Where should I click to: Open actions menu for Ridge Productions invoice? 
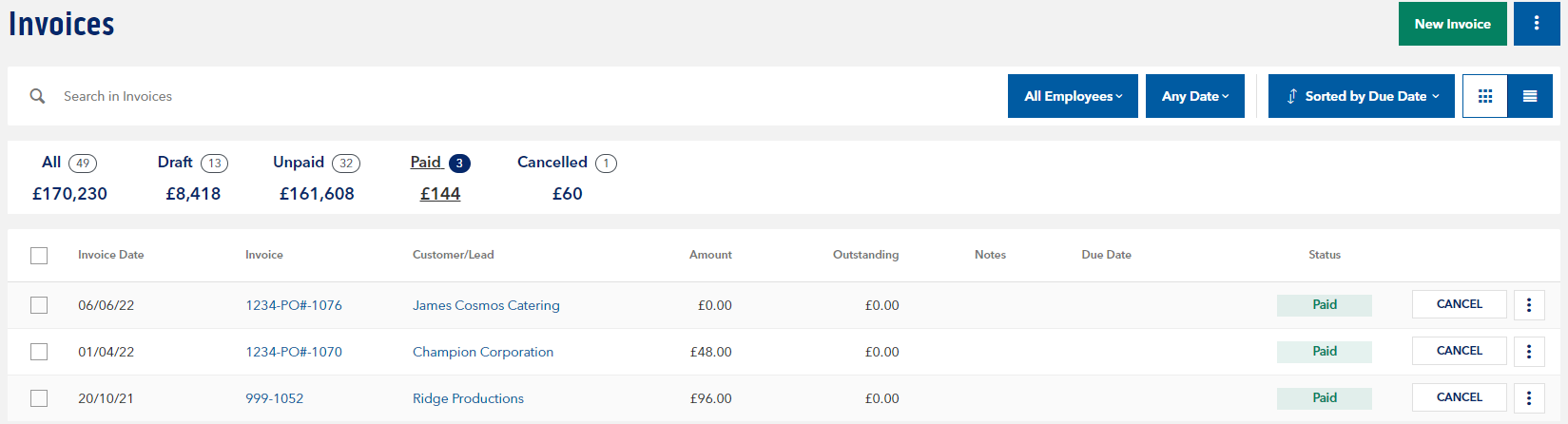pos(1528,398)
